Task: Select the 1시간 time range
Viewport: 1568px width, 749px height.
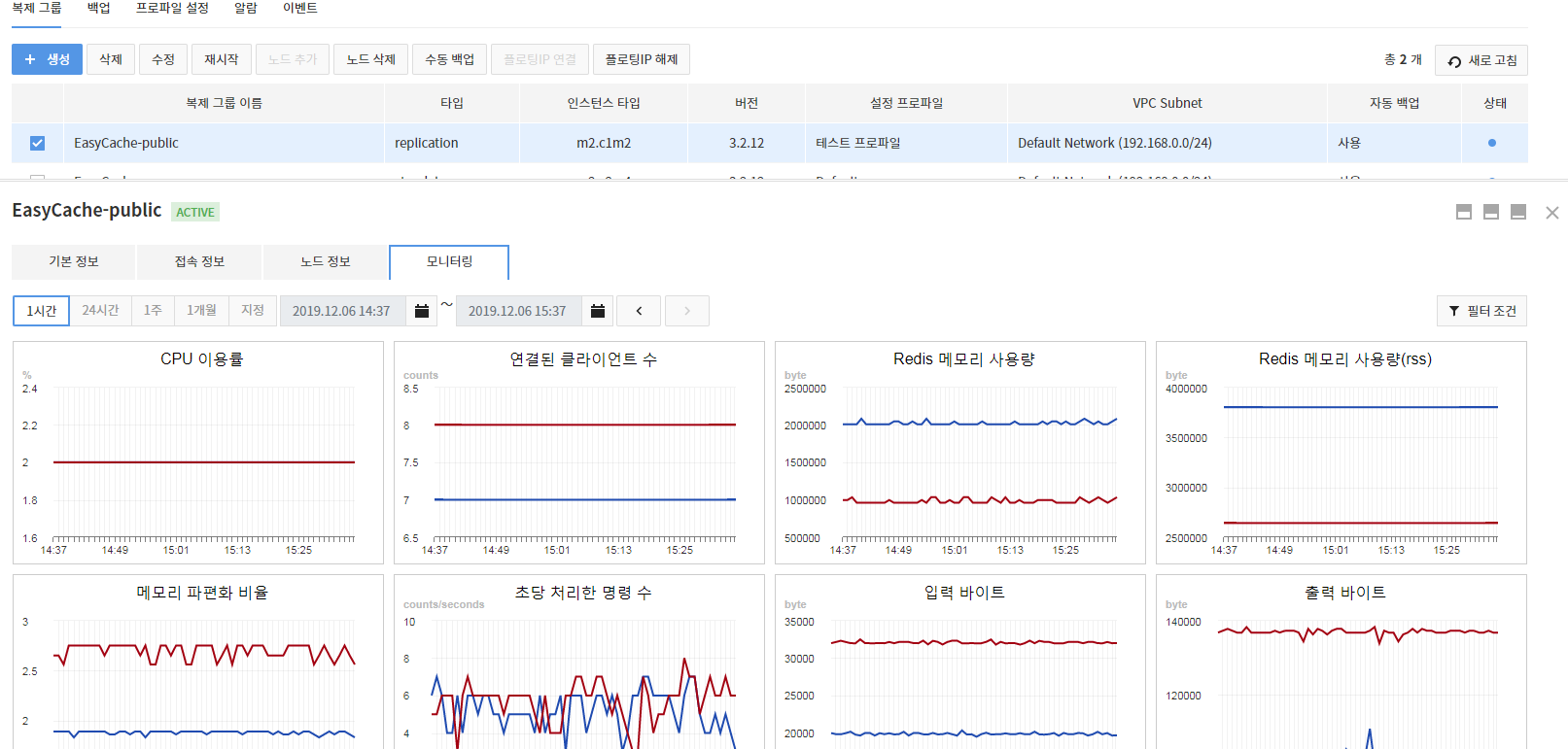Action: [42, 311]
